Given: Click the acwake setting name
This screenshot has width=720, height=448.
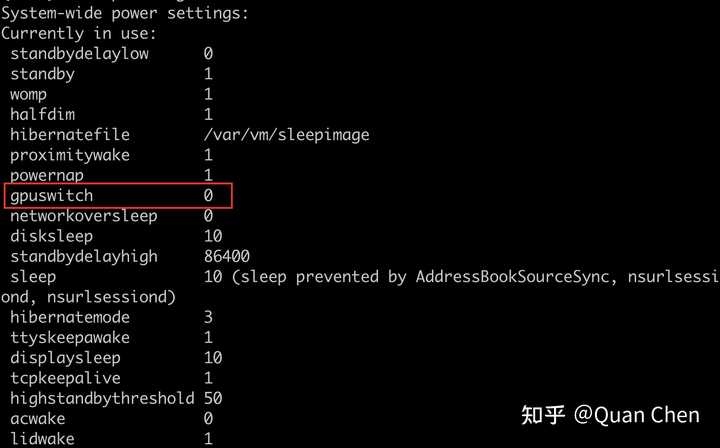Looking at the screenshot, I should (x=38, y=419).
